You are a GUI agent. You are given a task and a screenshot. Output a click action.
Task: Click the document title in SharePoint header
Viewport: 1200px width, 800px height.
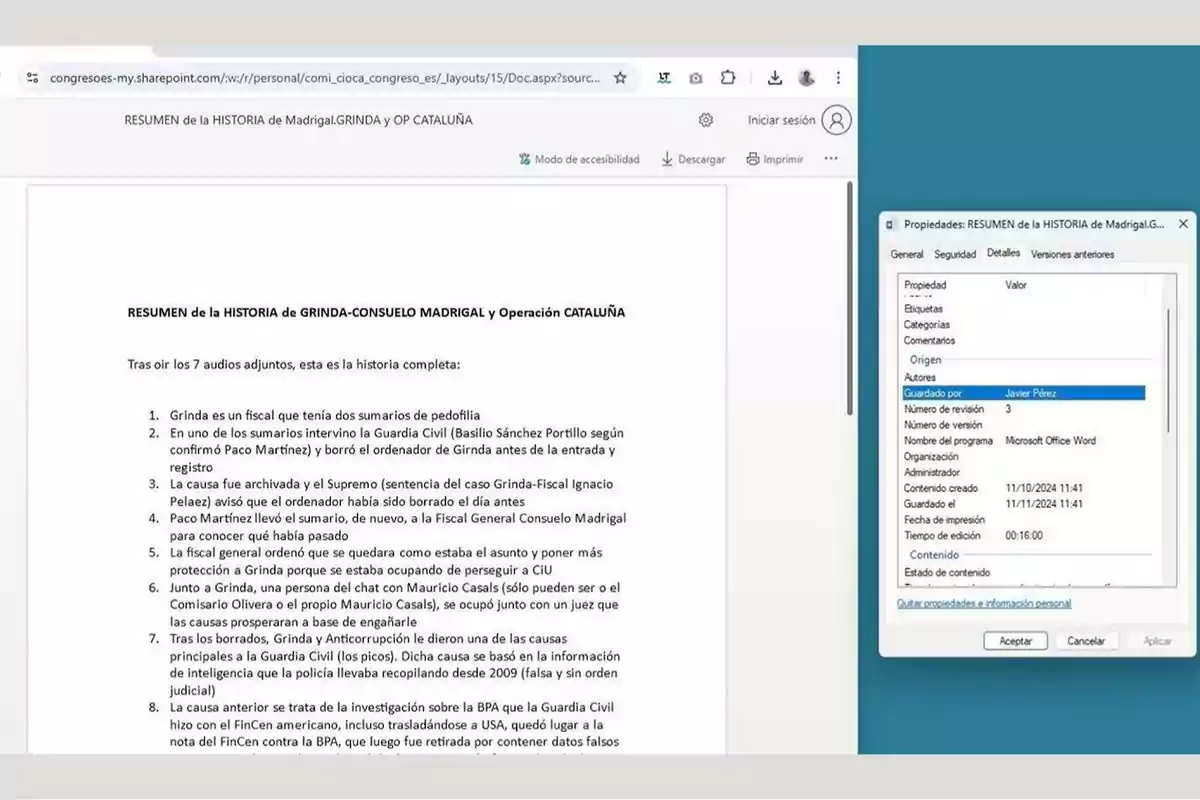[298, 120]
